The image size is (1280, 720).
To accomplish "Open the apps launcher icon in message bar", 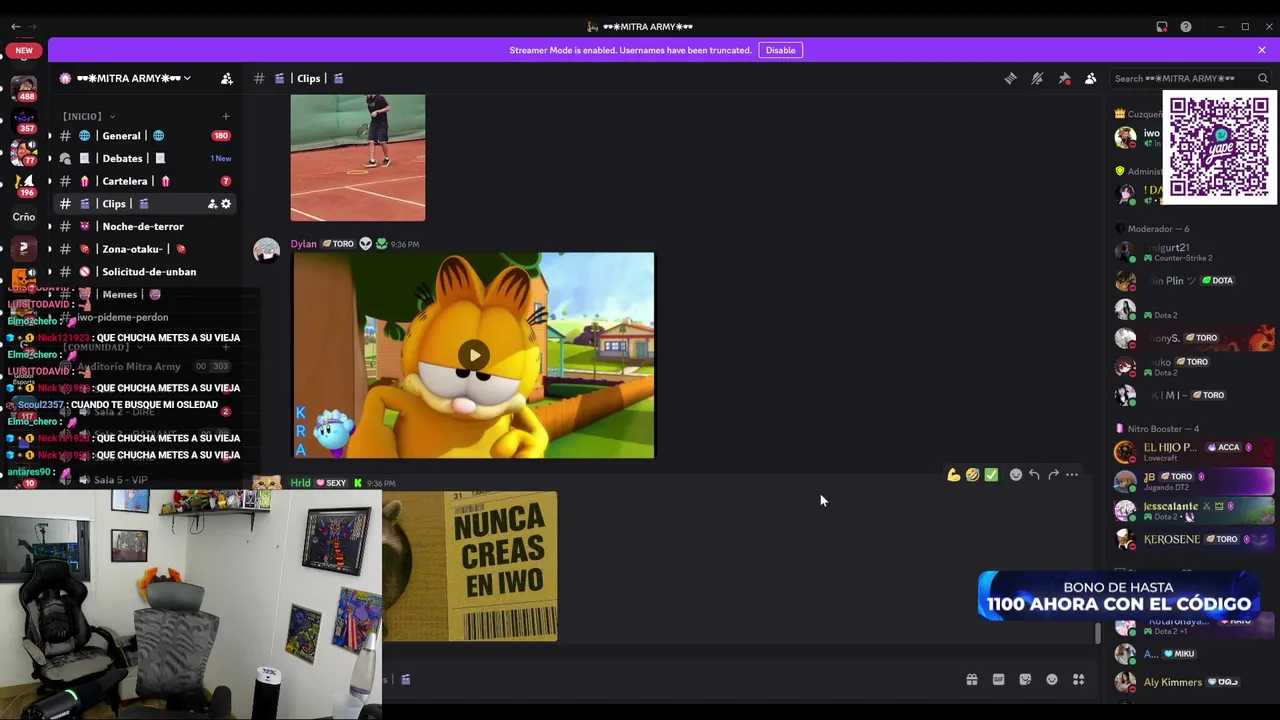I will 1079,680.
